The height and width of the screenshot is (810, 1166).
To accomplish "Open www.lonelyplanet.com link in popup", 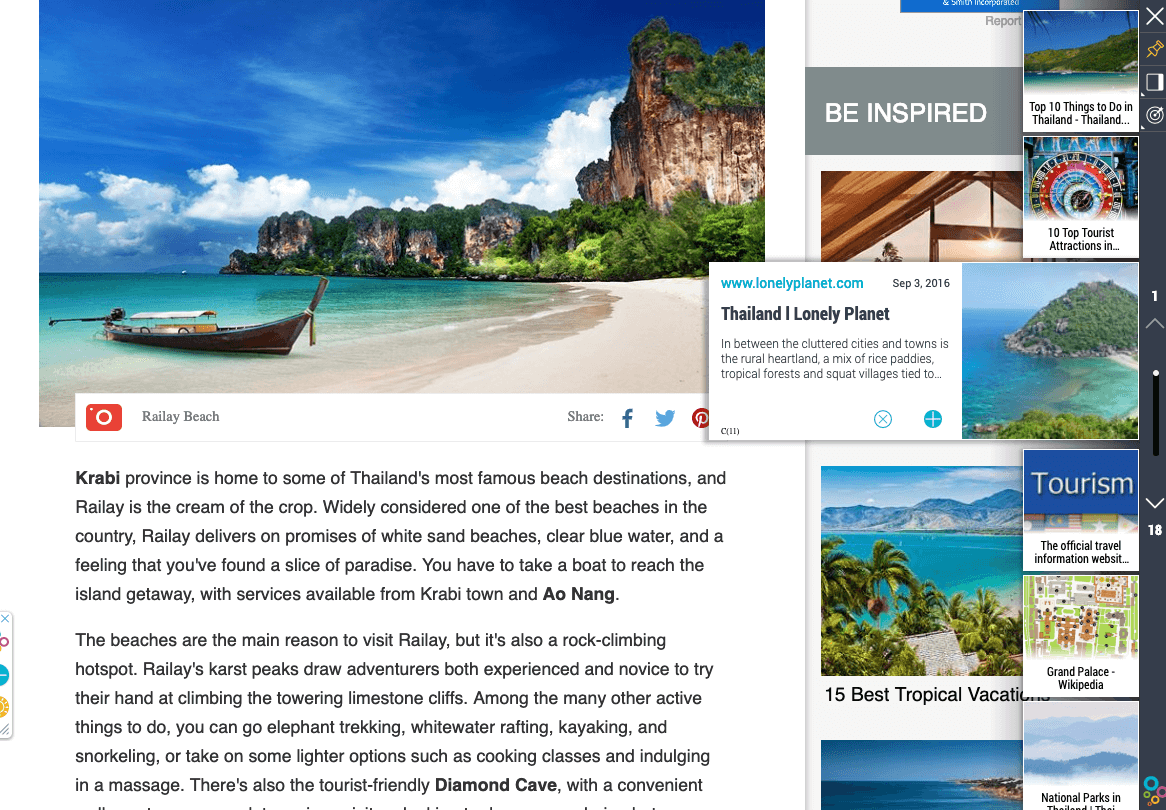I will (x=792, y=283).
